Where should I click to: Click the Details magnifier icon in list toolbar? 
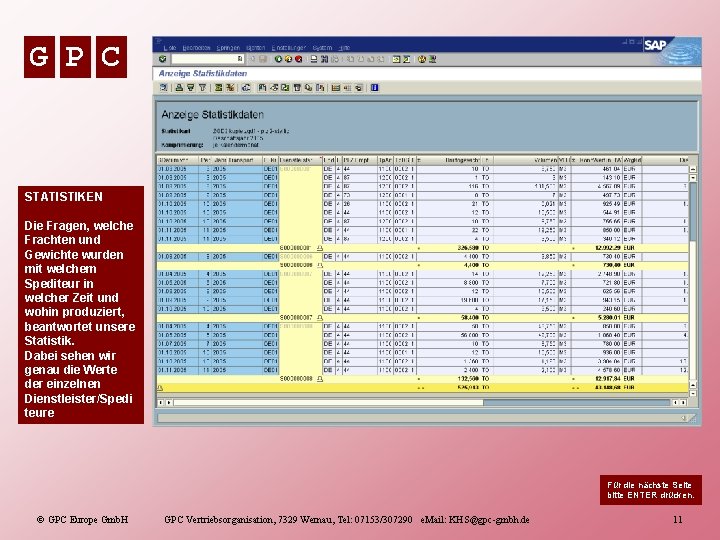pyautogui.click(x=163, y=88)
